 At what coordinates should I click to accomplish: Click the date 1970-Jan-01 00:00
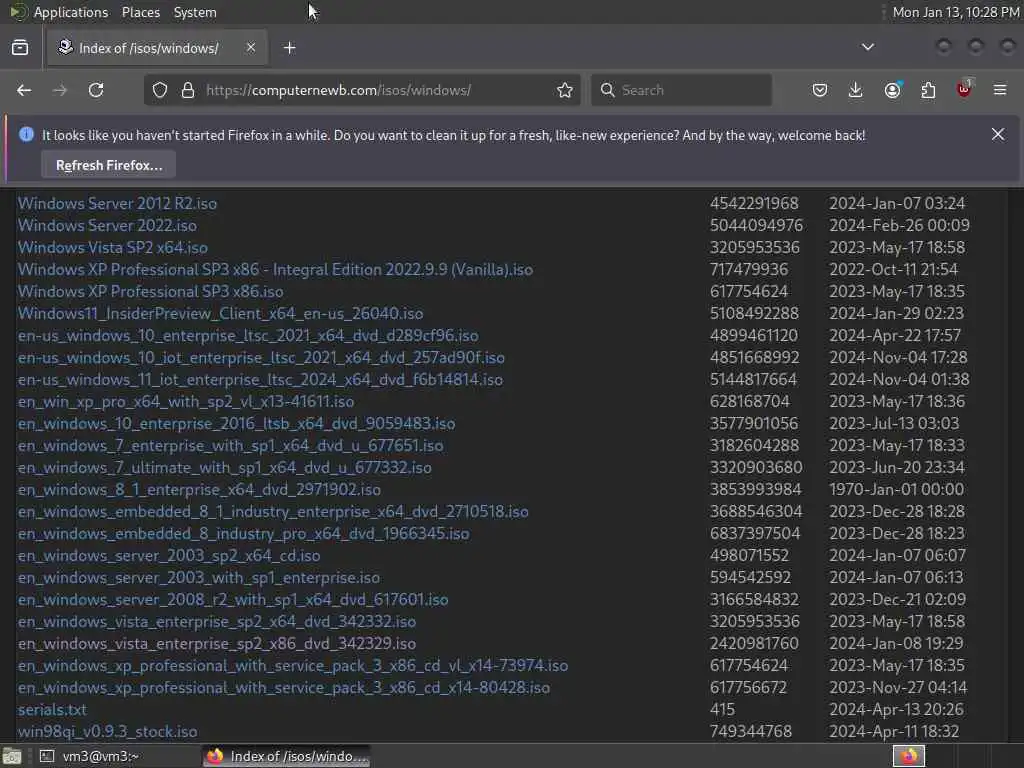(896, 489)
